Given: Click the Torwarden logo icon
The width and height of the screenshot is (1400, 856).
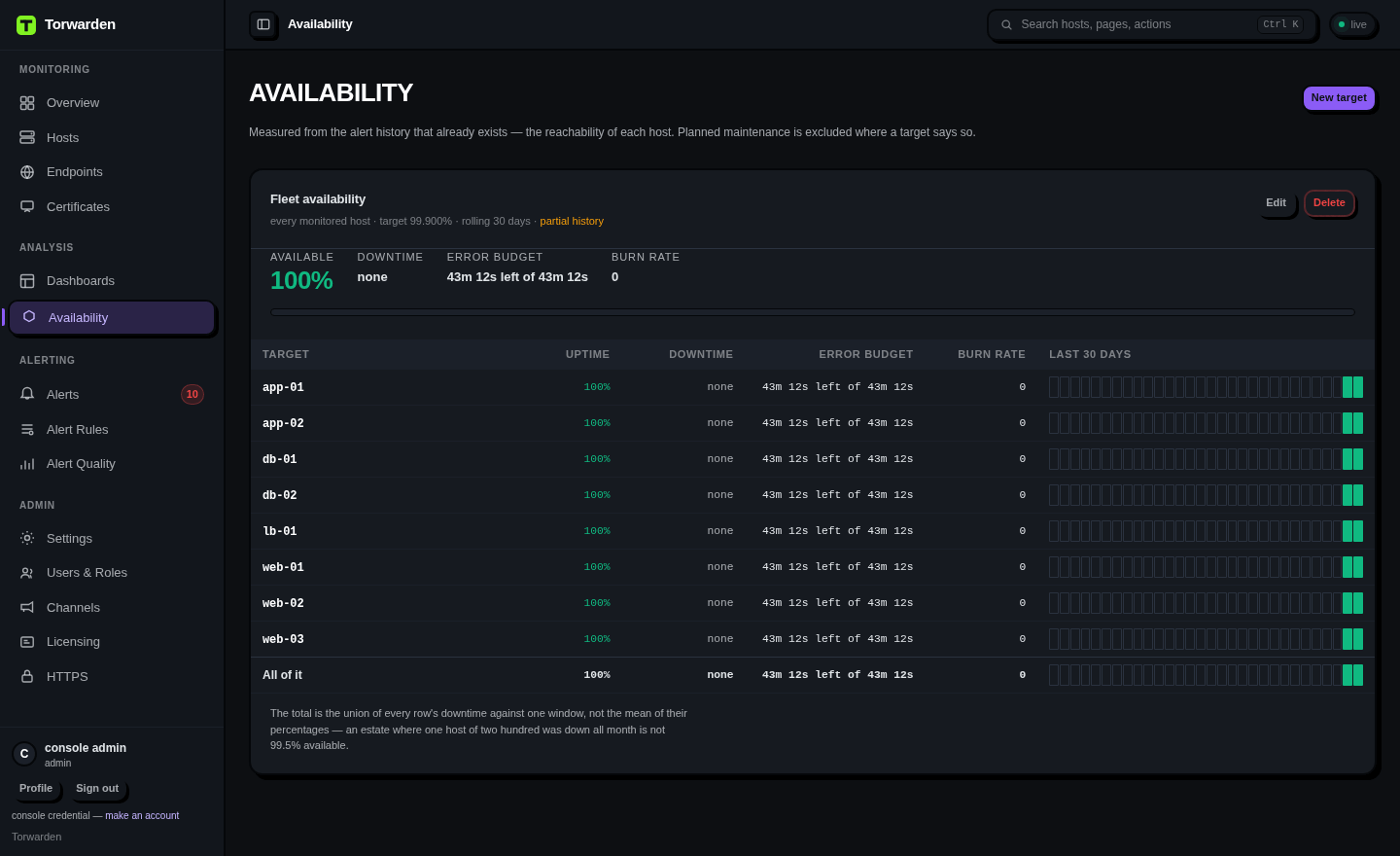Looking at the screenshot, I should pos(26,25).
